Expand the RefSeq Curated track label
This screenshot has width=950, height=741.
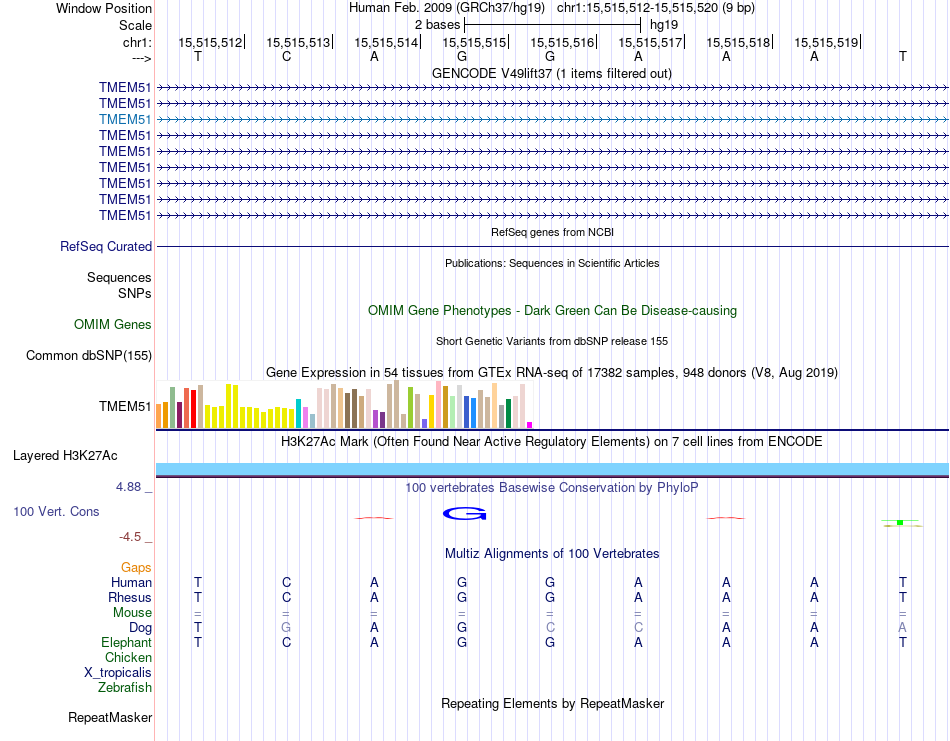[x=106, y=247]
